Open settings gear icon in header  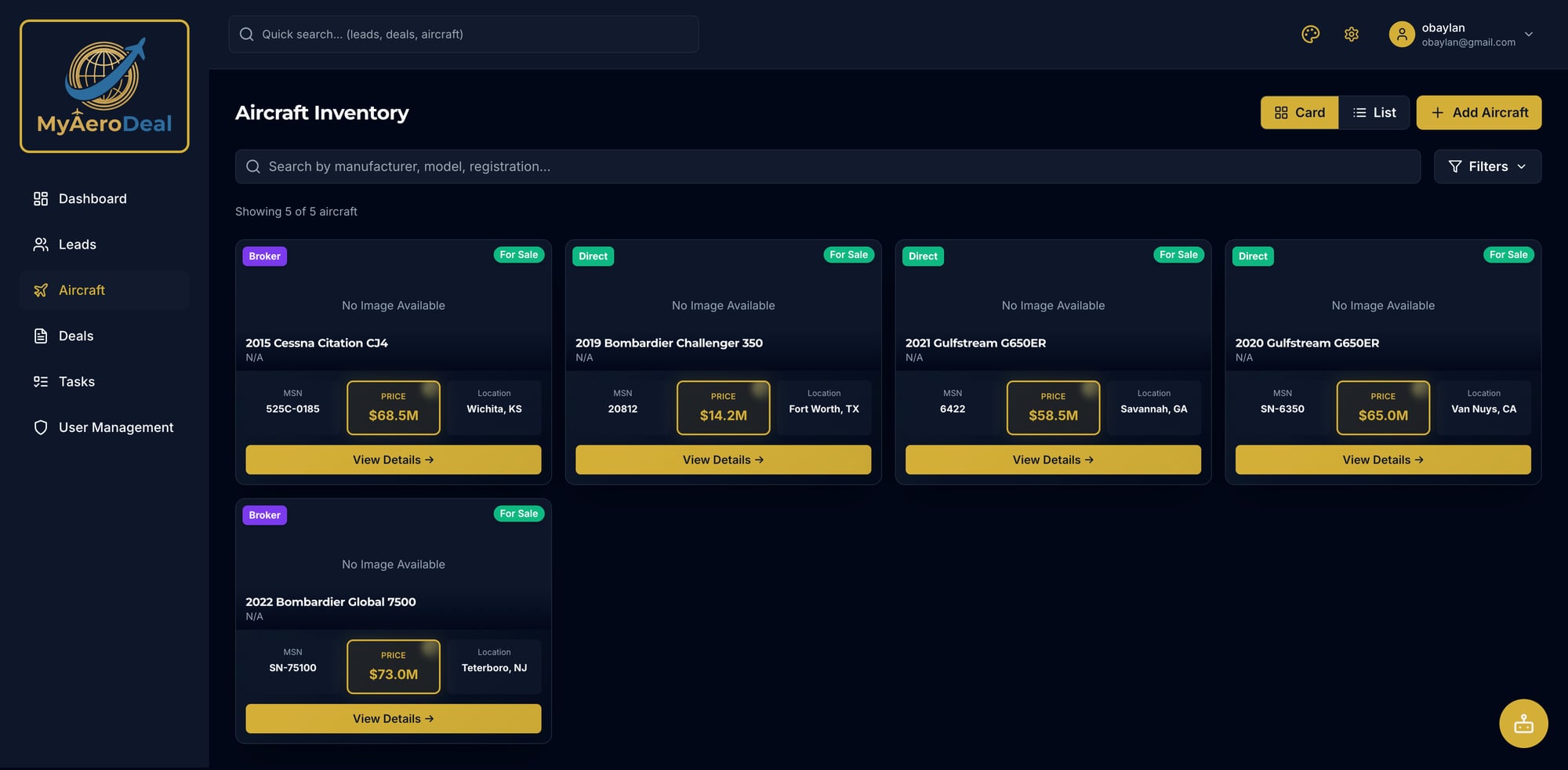pos(1351,35)
